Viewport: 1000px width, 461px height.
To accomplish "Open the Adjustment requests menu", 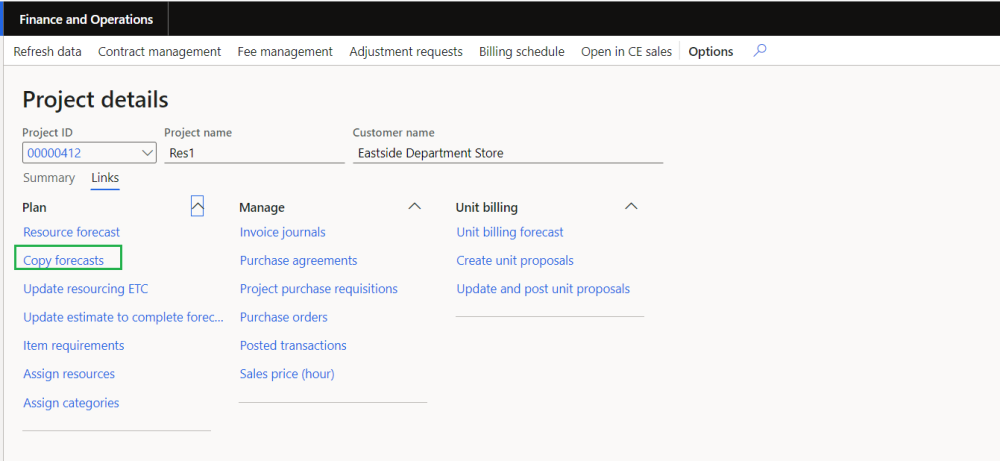I will click(406, 51).
